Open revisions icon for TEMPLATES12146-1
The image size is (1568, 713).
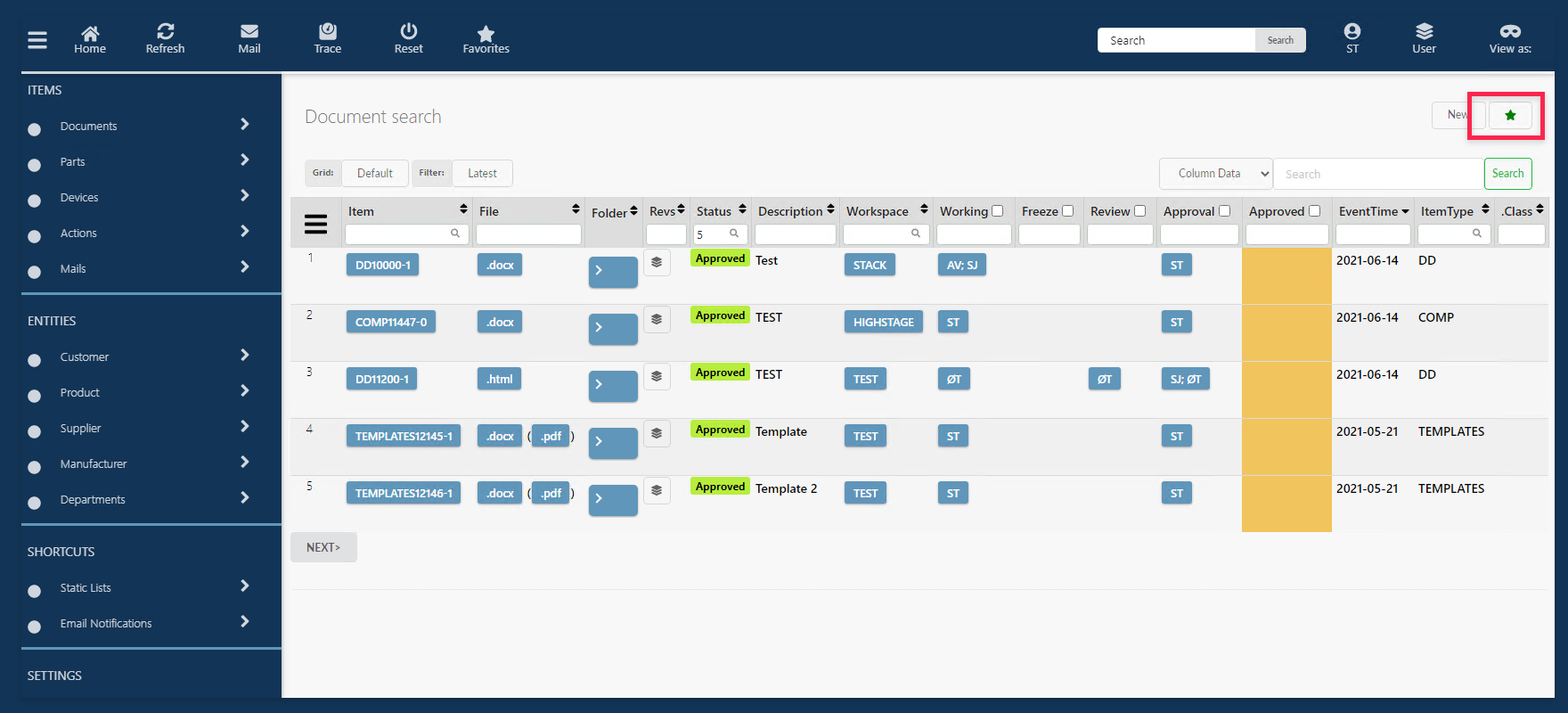tap(657, 490)
